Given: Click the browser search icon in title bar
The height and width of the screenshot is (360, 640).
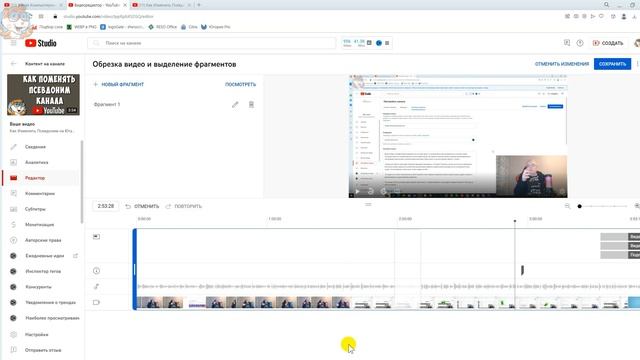Looking at the screenshot, I should coord(607,4).
